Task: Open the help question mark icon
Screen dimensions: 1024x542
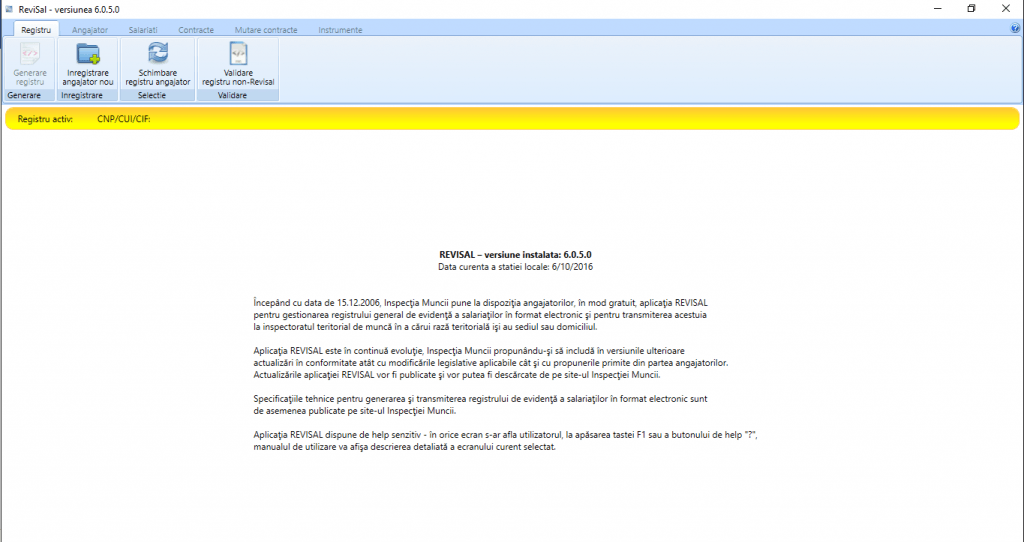Action: tap(1016, 29)
